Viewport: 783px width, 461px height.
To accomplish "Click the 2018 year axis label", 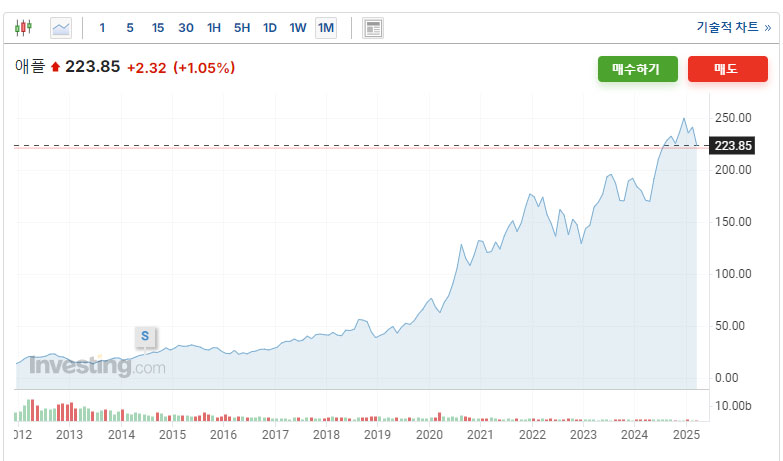I will [x=326, y=435].
